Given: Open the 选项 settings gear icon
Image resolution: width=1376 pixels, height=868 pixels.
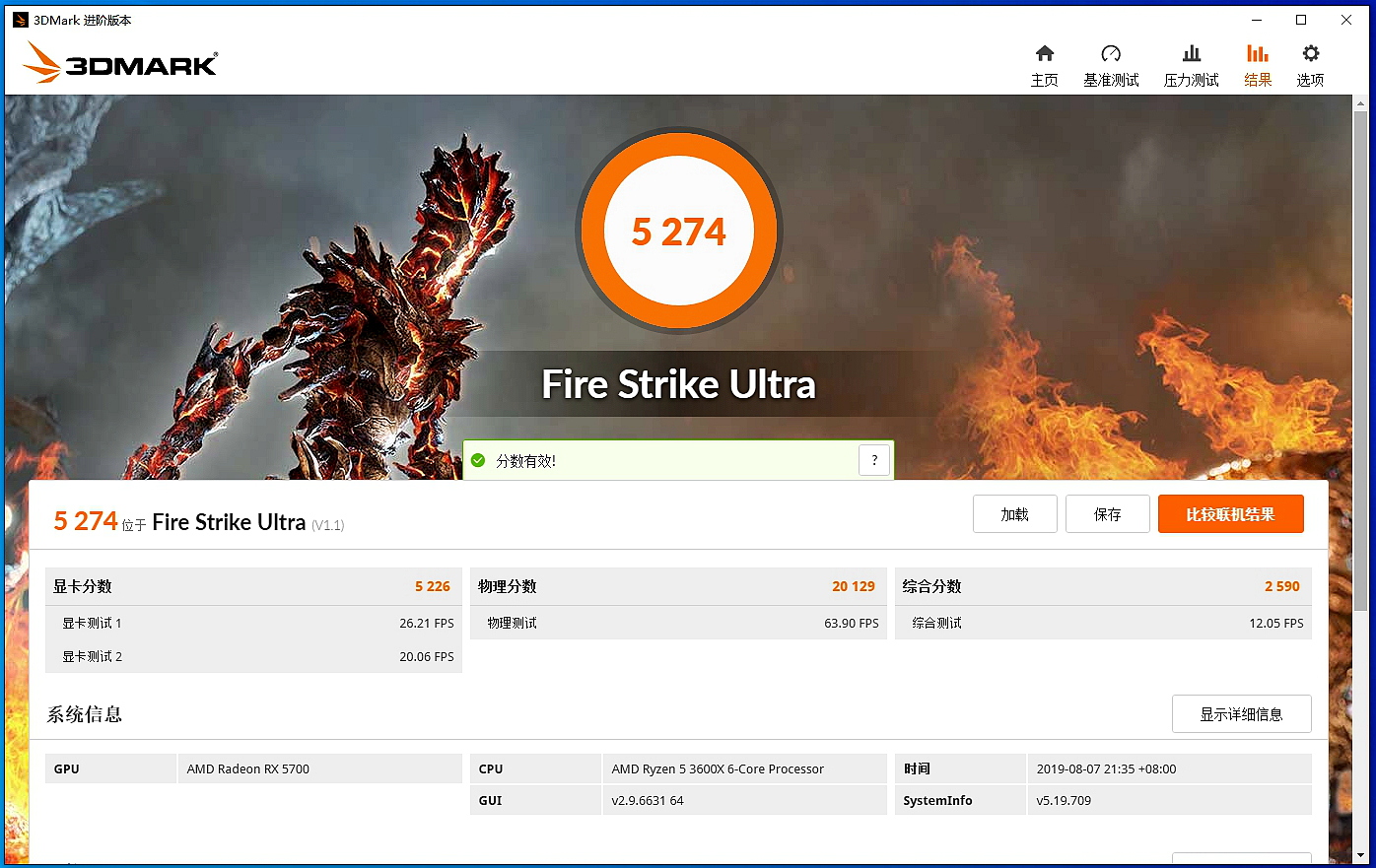Looking at the screenshot, I should point(1310,64).
